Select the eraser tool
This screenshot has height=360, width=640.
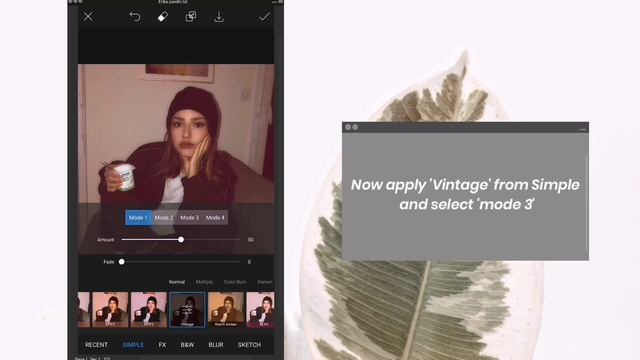[162, 17]
